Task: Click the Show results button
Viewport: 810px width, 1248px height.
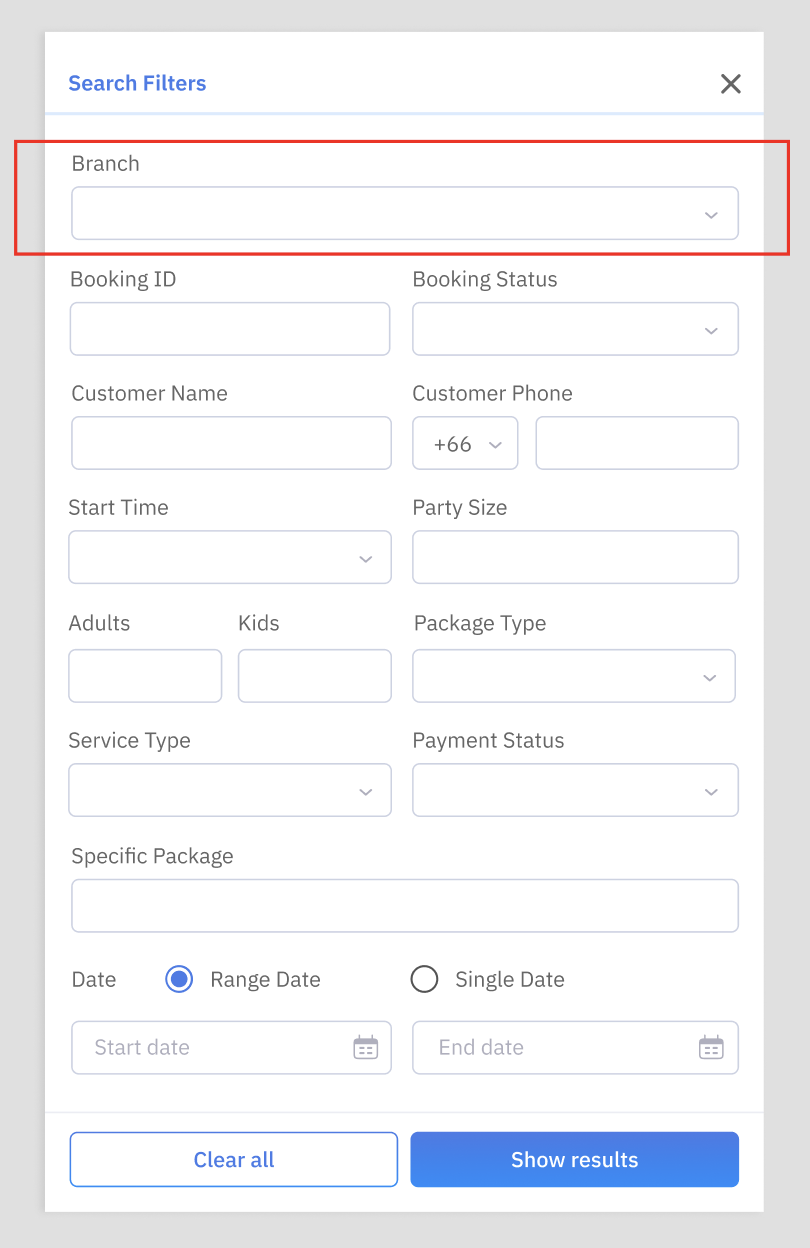Action: pyautogui.click(x=574, y=1159)
